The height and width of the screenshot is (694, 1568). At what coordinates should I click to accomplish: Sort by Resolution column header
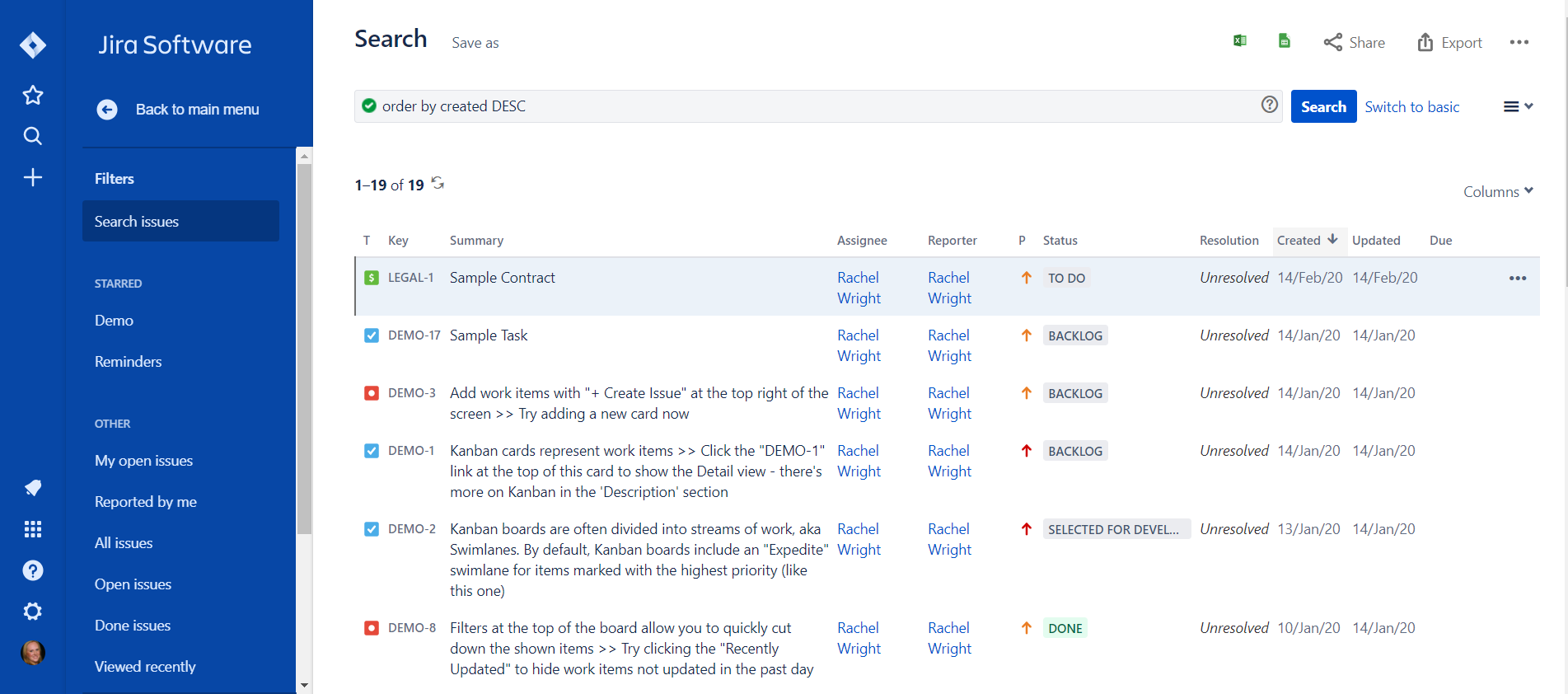[1229, 241]
